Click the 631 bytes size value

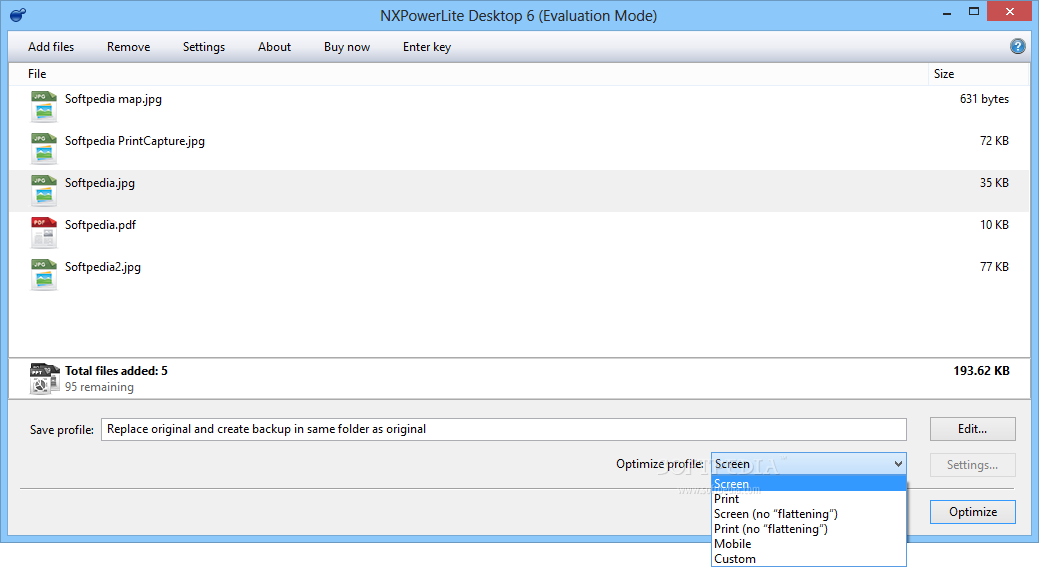pyautogui.click(x=984, y=99)
